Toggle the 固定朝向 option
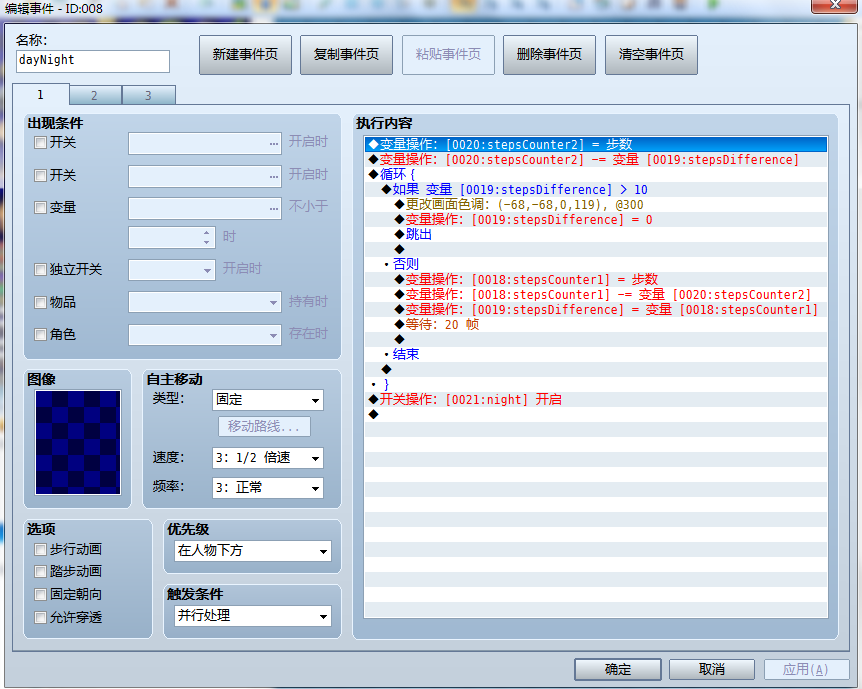862x689 pixels. coord(40,594)
